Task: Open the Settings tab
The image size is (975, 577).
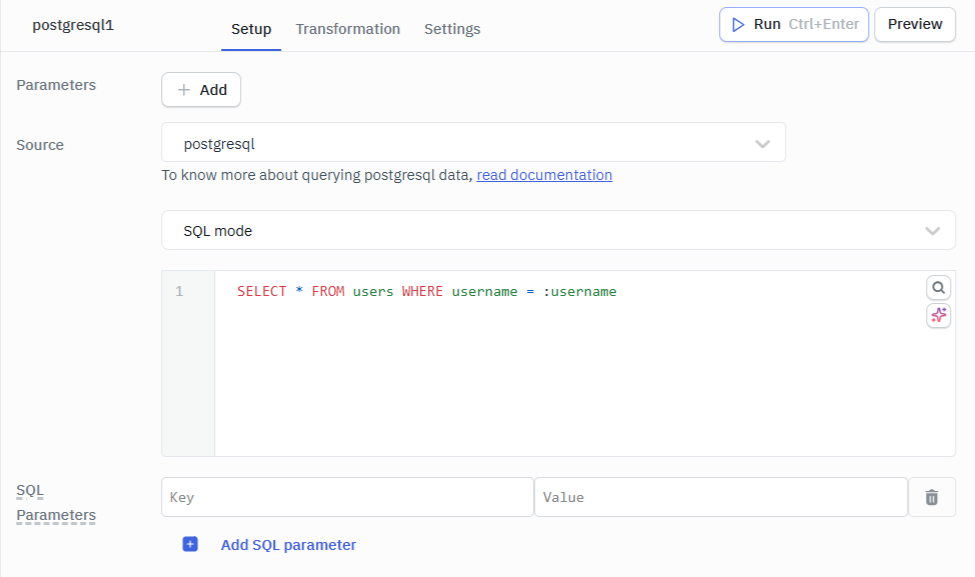Action: (452, 29)
